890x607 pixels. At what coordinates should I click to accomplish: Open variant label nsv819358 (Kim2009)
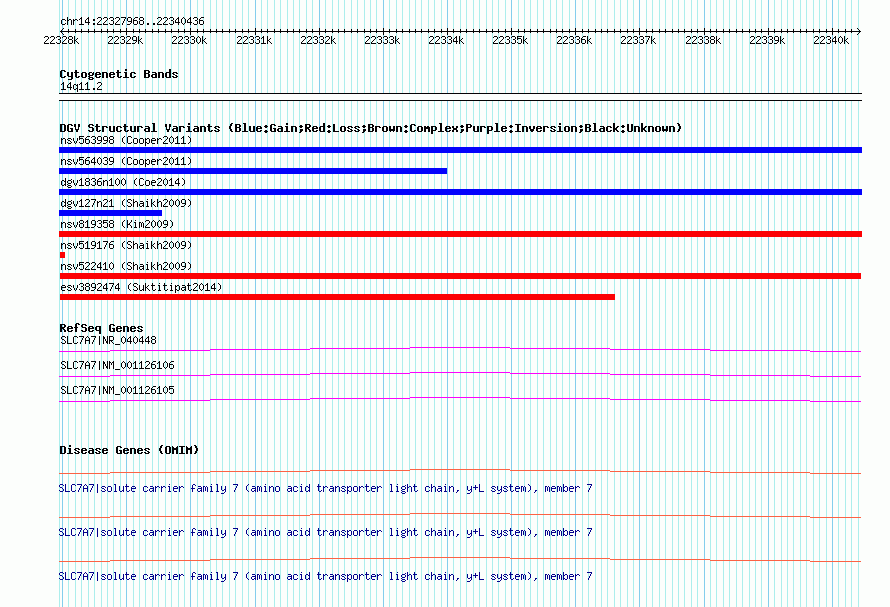[x=117, y=224]
